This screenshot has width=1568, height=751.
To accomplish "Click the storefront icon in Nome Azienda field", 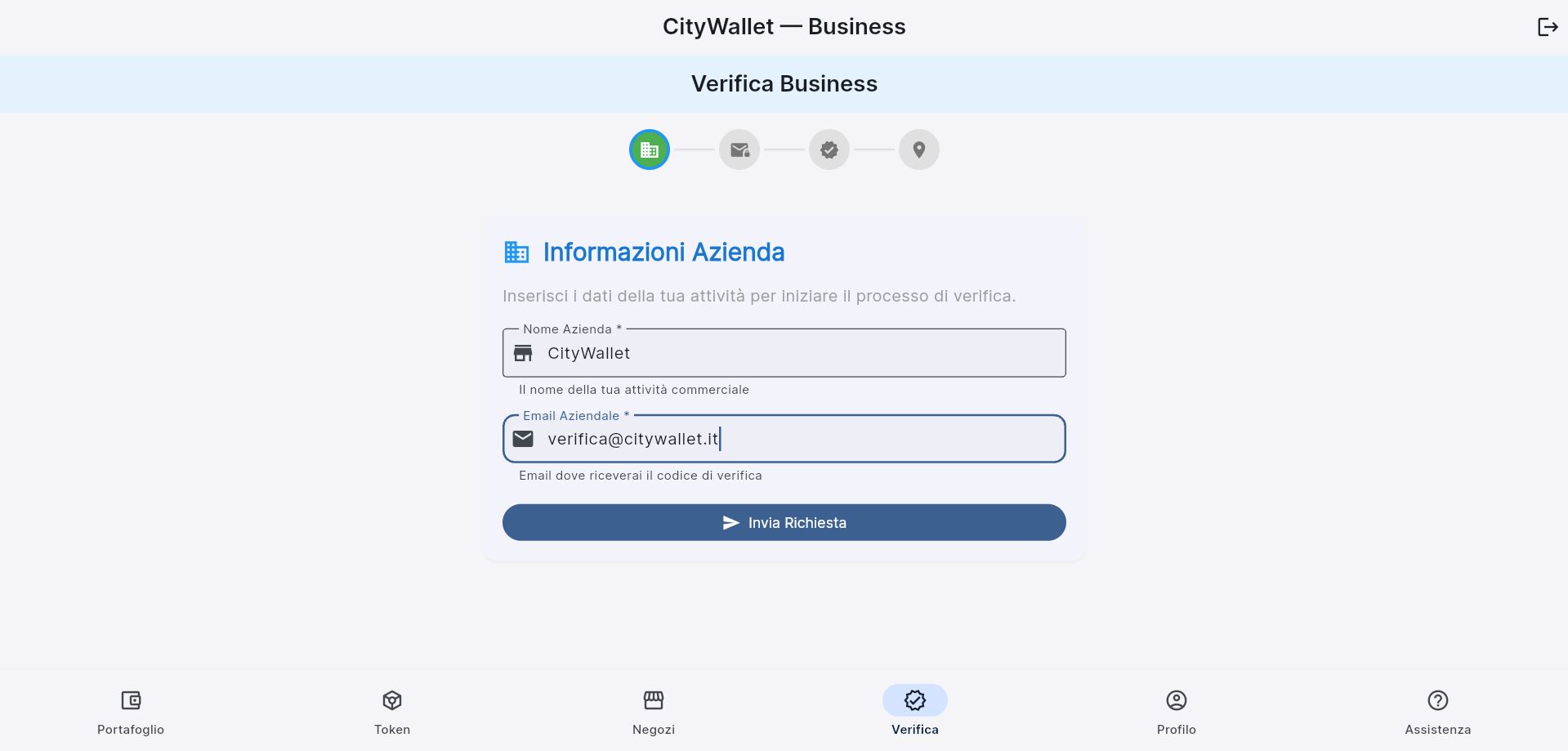I will click(x=523, y=352).
